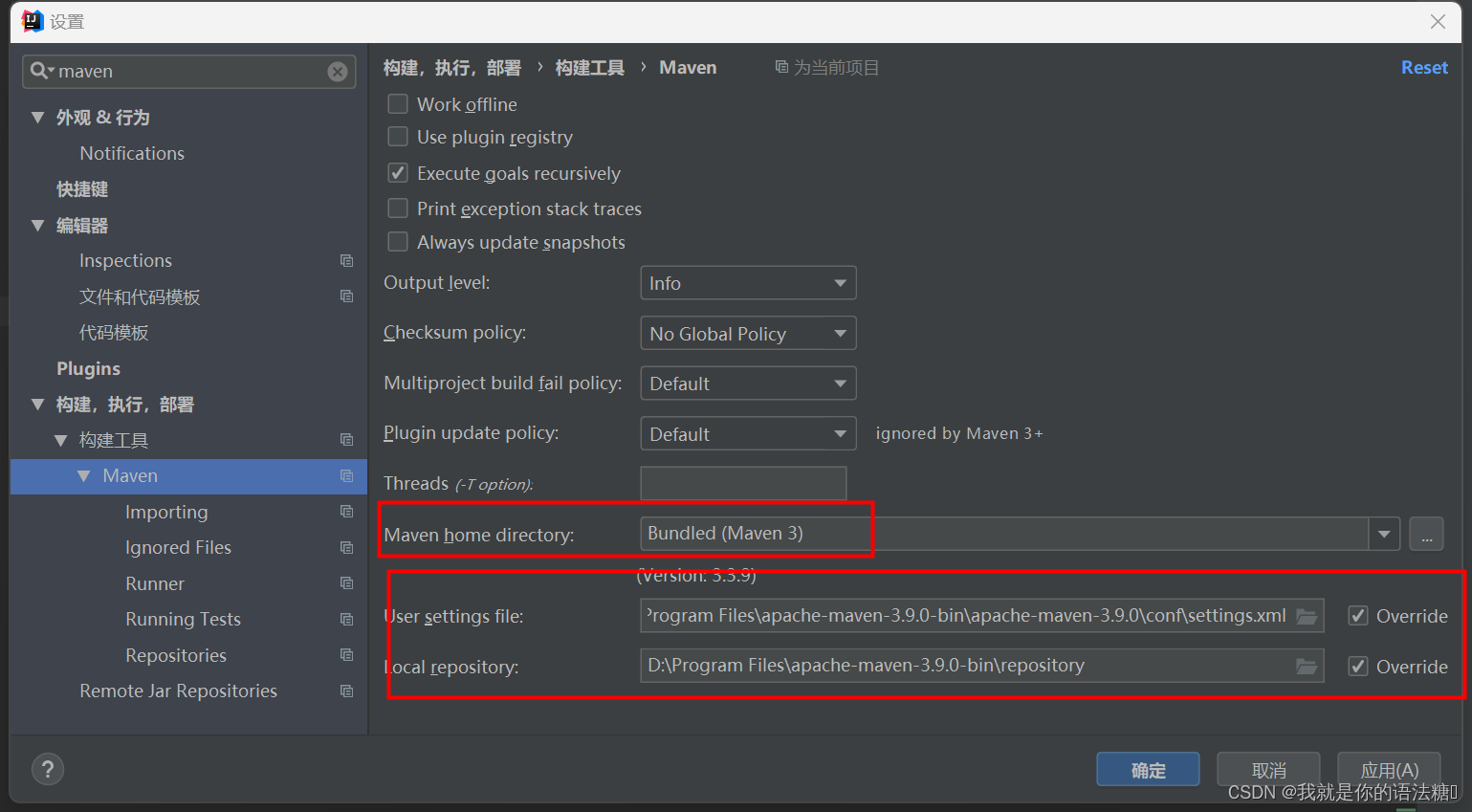
Task: Collapse 构建, 执行, 部署 tree section
Action: [38, 405]
